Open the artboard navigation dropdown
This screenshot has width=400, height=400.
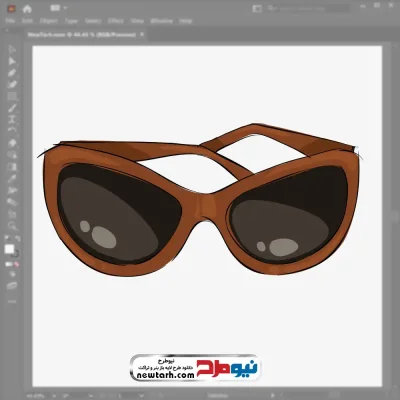pyautogui.click(x=142, y=396)
